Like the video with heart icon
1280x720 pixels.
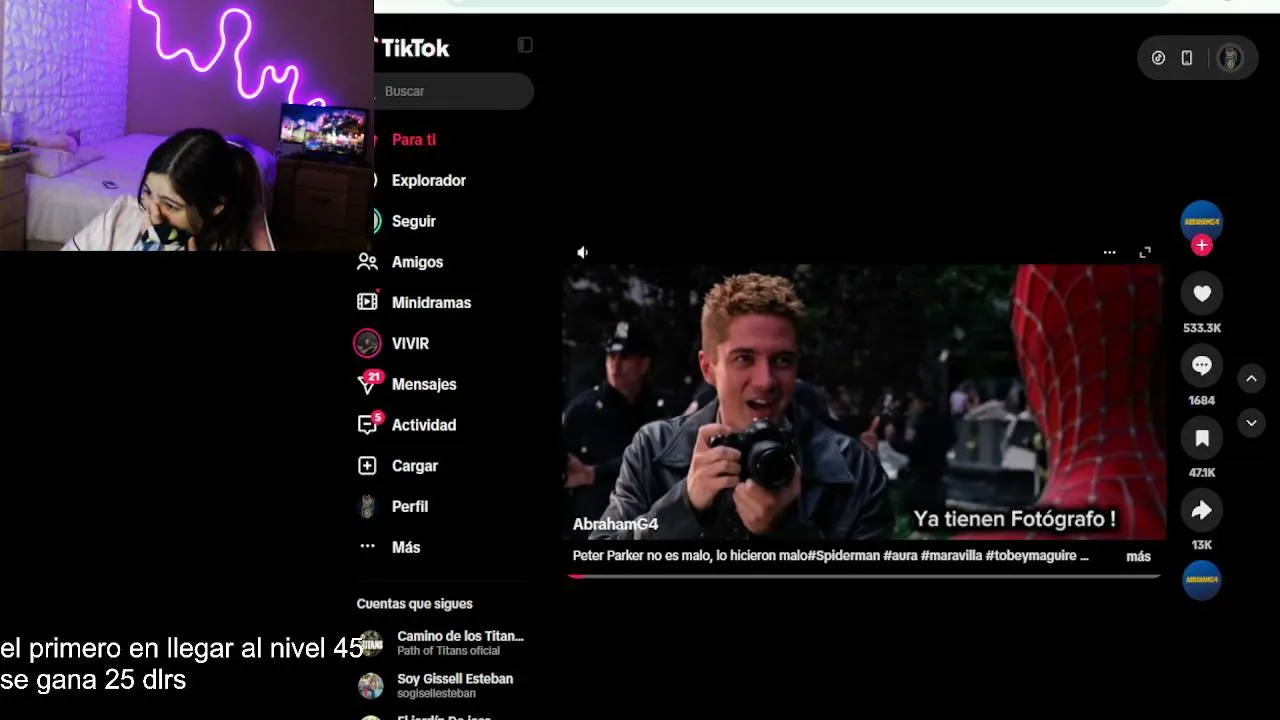(x=1202, y=293)
